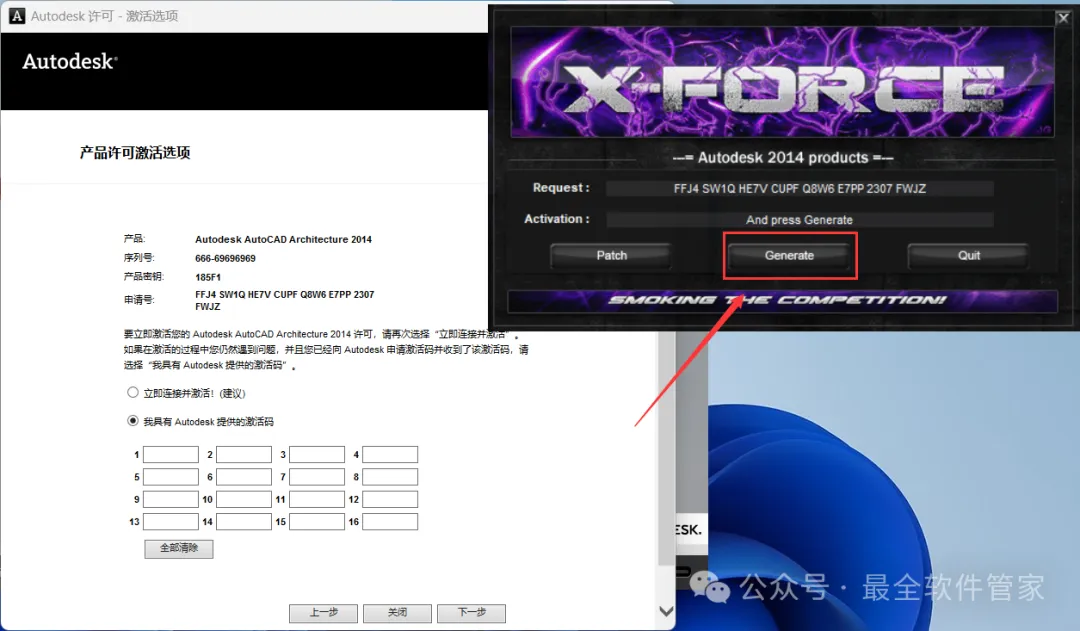Click the Autodesk icon in the title bar
The image size is (1080, 631).
[x=17, y=15]
